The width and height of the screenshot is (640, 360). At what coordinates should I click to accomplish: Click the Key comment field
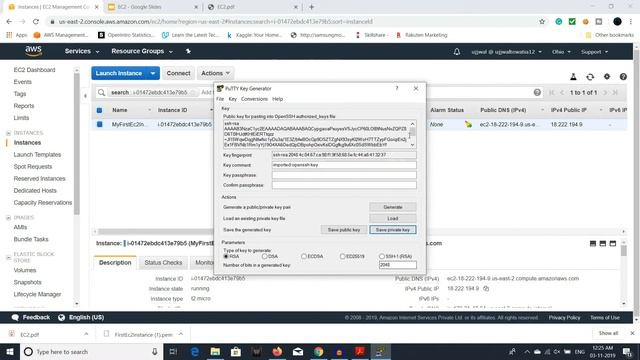(344, 165)
